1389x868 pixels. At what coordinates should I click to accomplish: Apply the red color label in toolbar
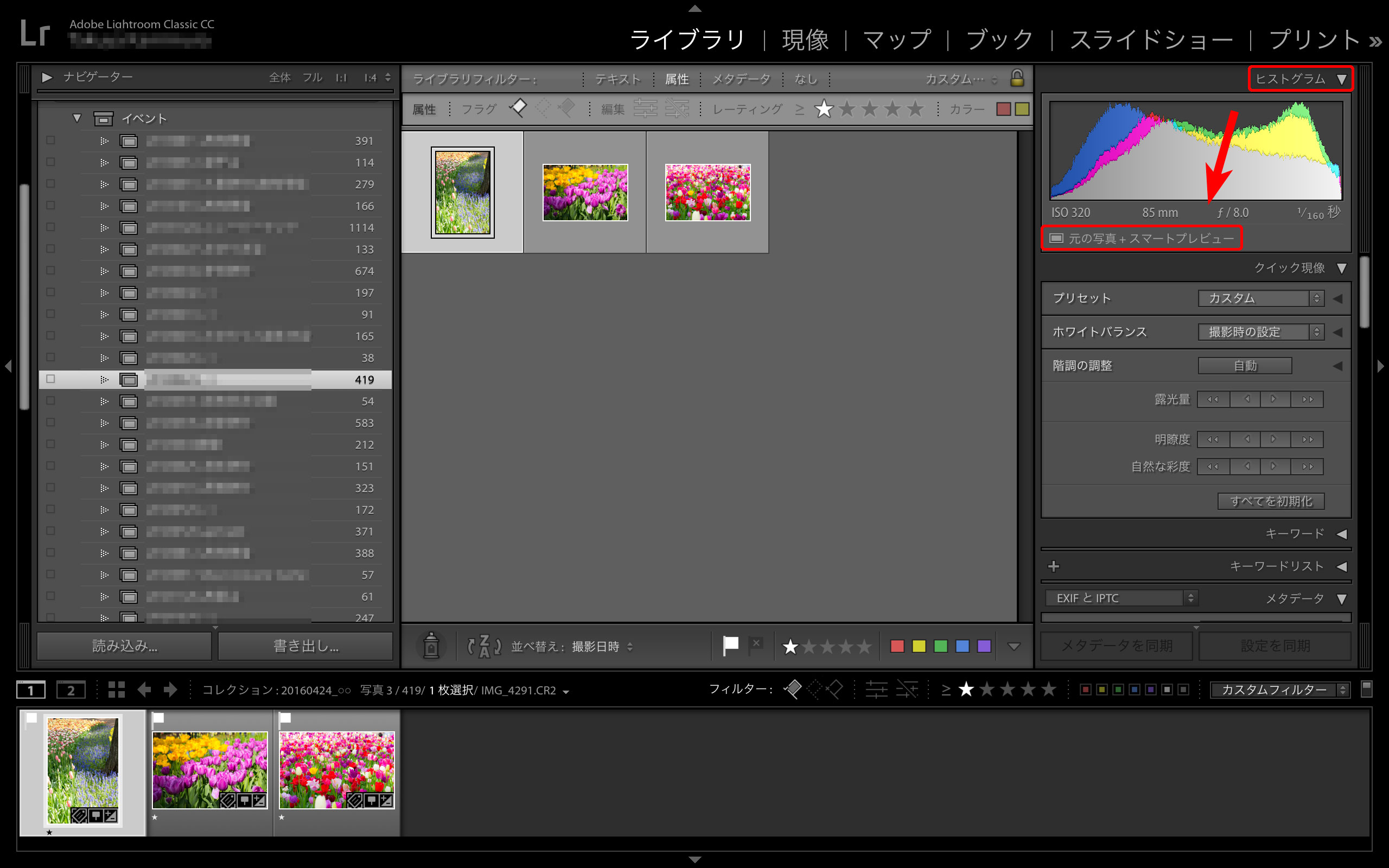[x=897, y=647]
